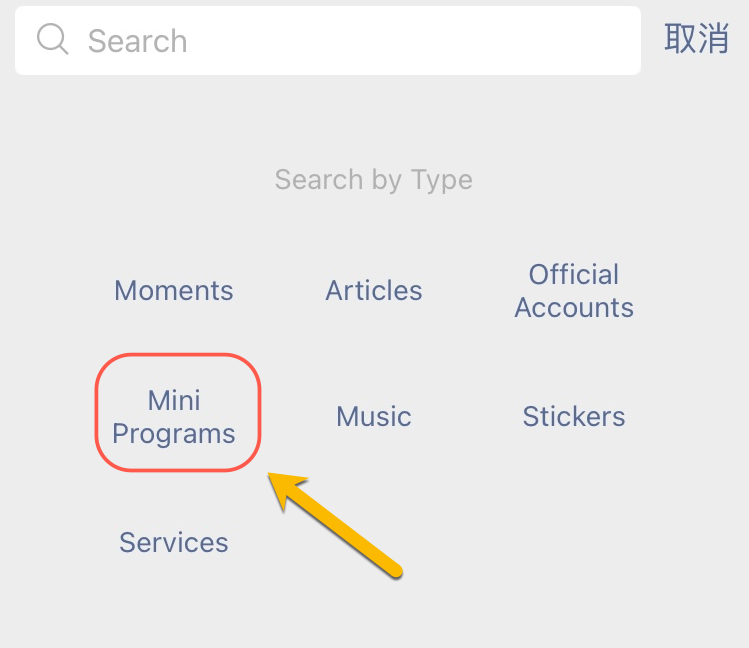Select the Moments search type

174,291
